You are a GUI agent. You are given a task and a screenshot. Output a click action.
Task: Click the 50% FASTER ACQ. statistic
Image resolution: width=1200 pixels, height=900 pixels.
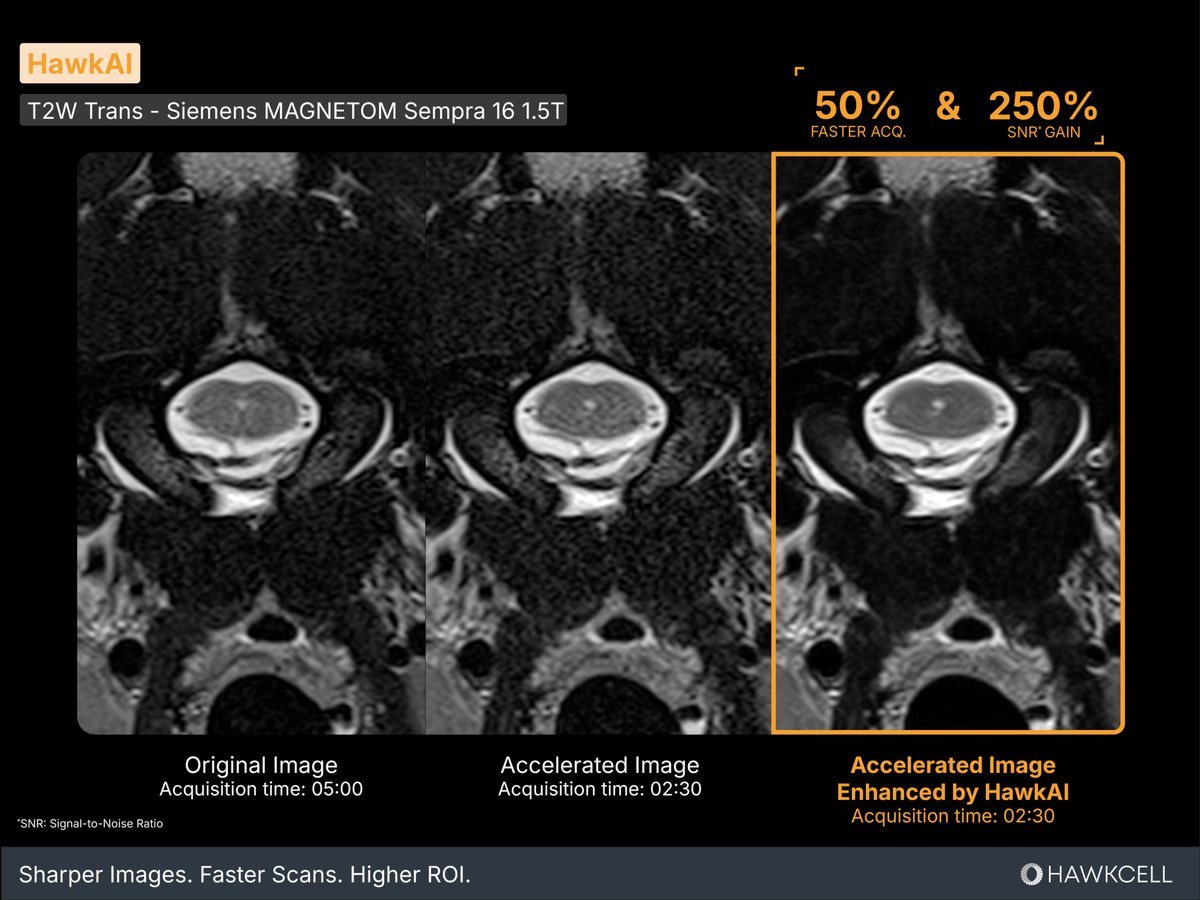click(x=858, y=115)
